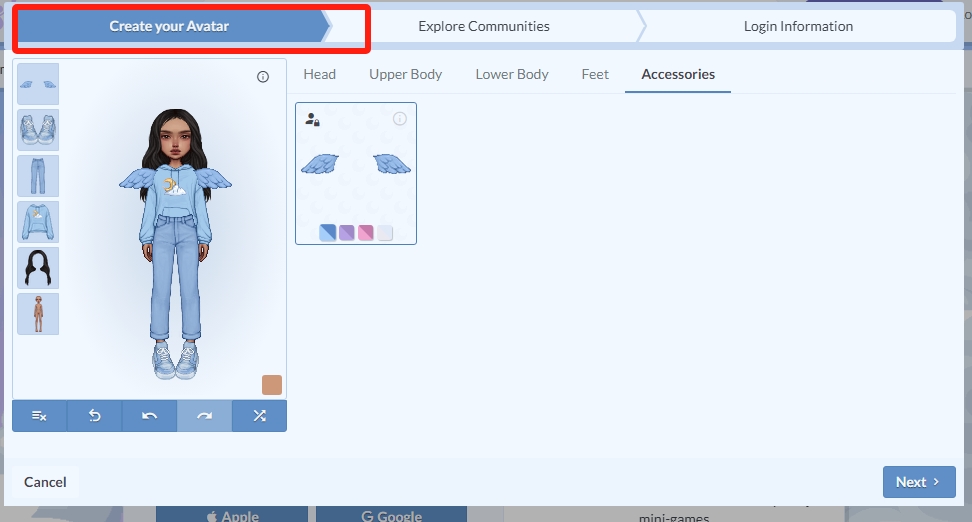Click info icon on wings item card

click(x=400, y=119)
